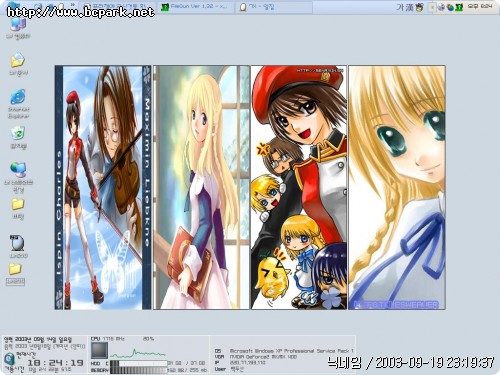The width and height of the screenshot is (500, 375).
Task: Click the taskbar clock time
Action: (x=480, y=7)
